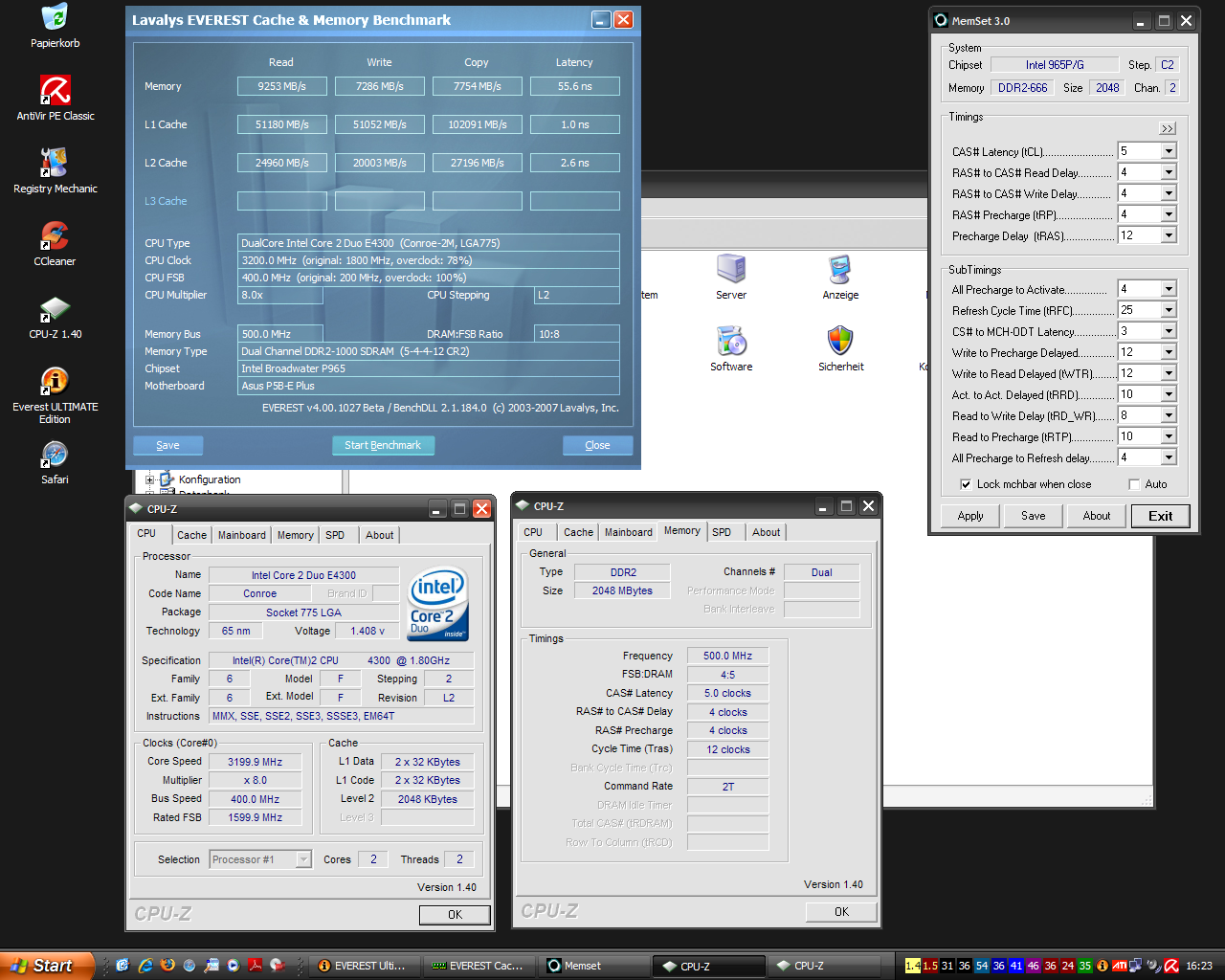Click the taskbar clock 16:23
Screen dimensions: 1225x980
[1199, 966]
